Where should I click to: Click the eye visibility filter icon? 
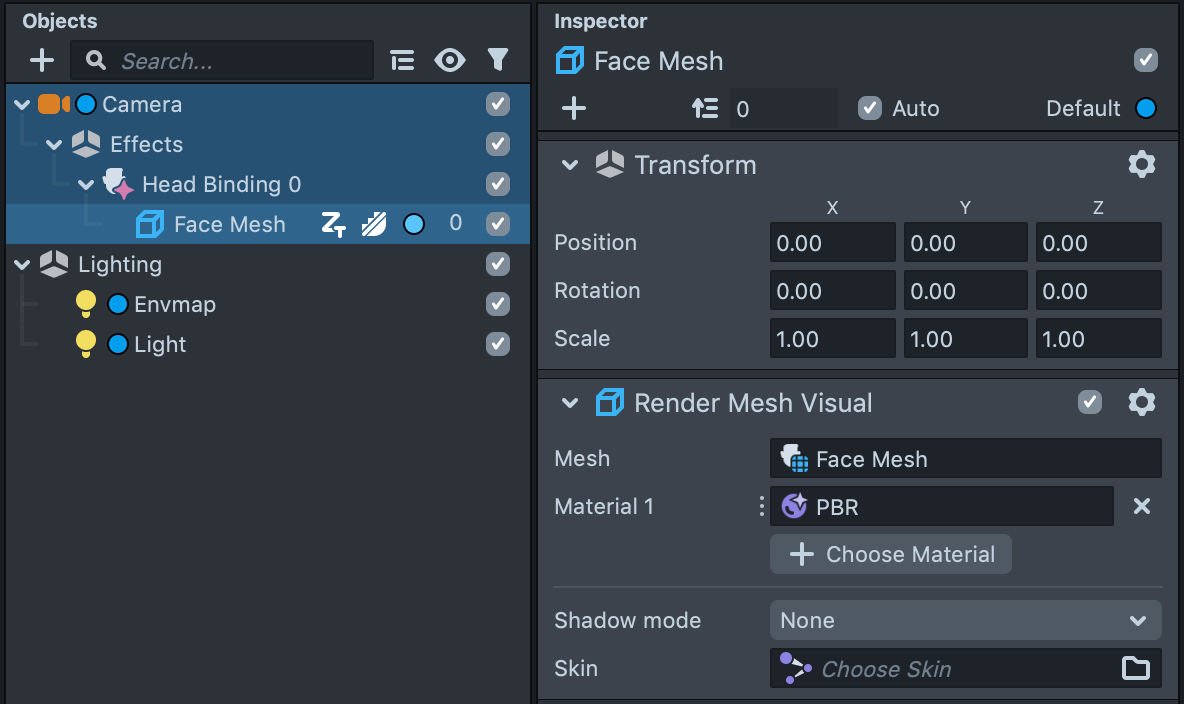[x=450, y=61]
